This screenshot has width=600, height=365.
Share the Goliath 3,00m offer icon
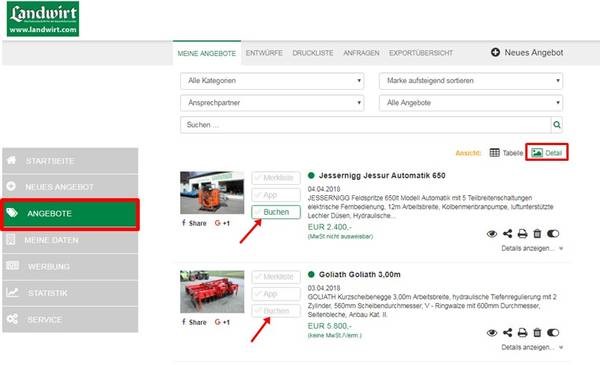507,332
